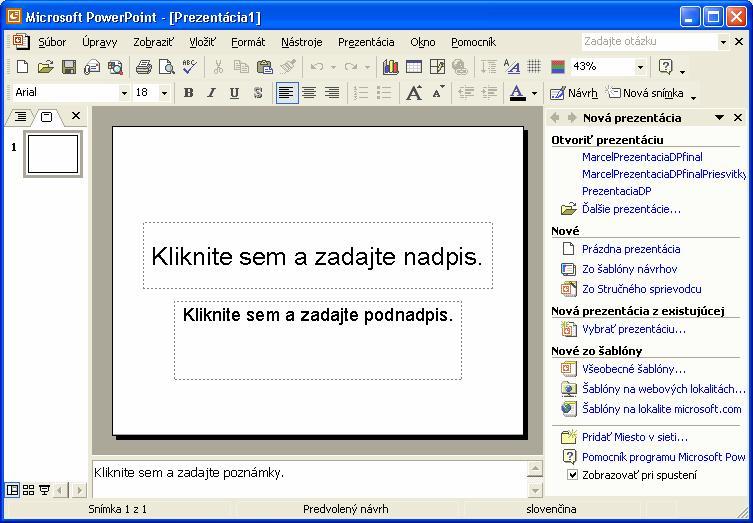The height and width of the screenshot is (523, 753).
Task: Expand the formatting toolbar options arrow
Action: (x=693, y=98)
